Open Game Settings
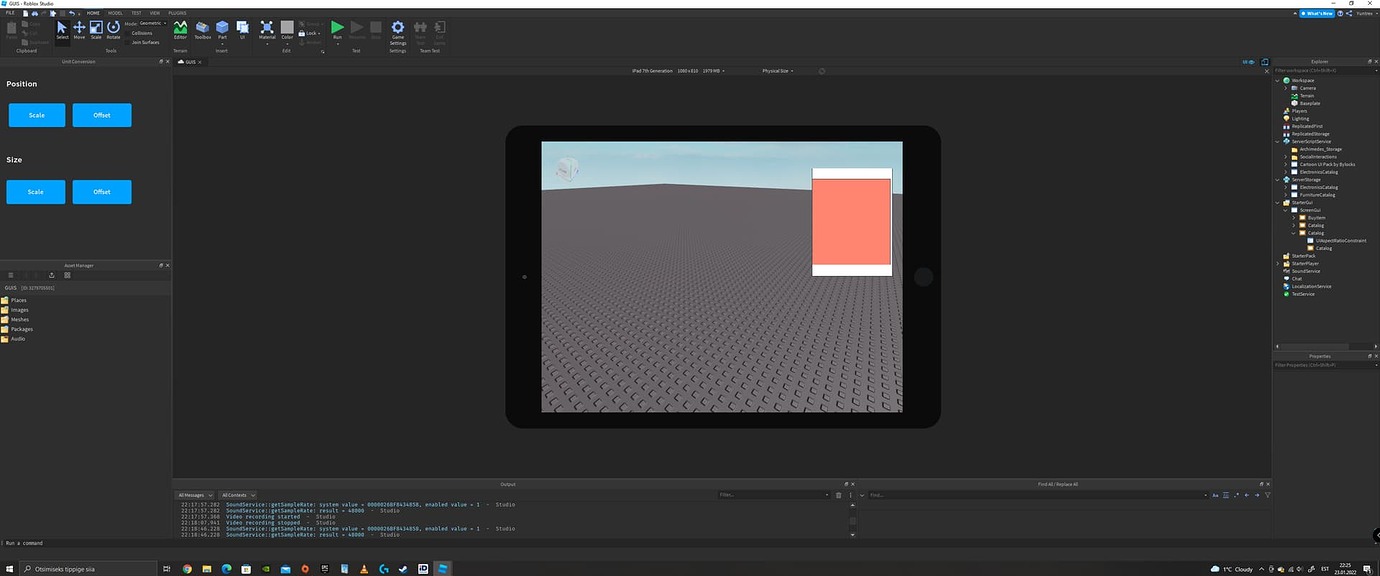1380x576 pixels. pyautogui.click(x=398, y=32)
